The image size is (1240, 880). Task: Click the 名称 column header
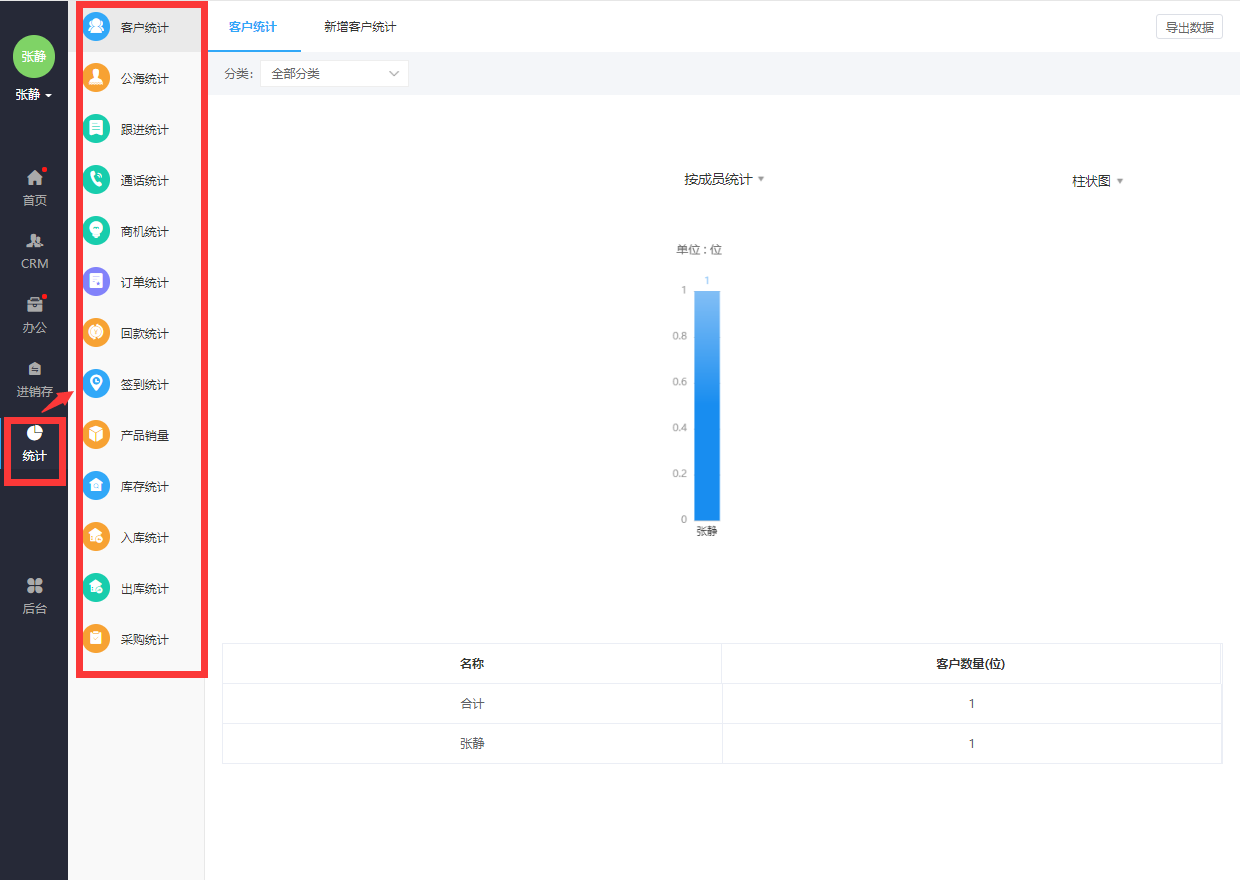(x=472, y=664)
